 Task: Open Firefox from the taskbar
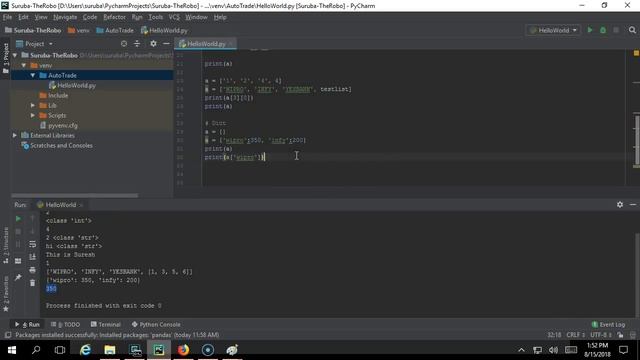point(183,350)
